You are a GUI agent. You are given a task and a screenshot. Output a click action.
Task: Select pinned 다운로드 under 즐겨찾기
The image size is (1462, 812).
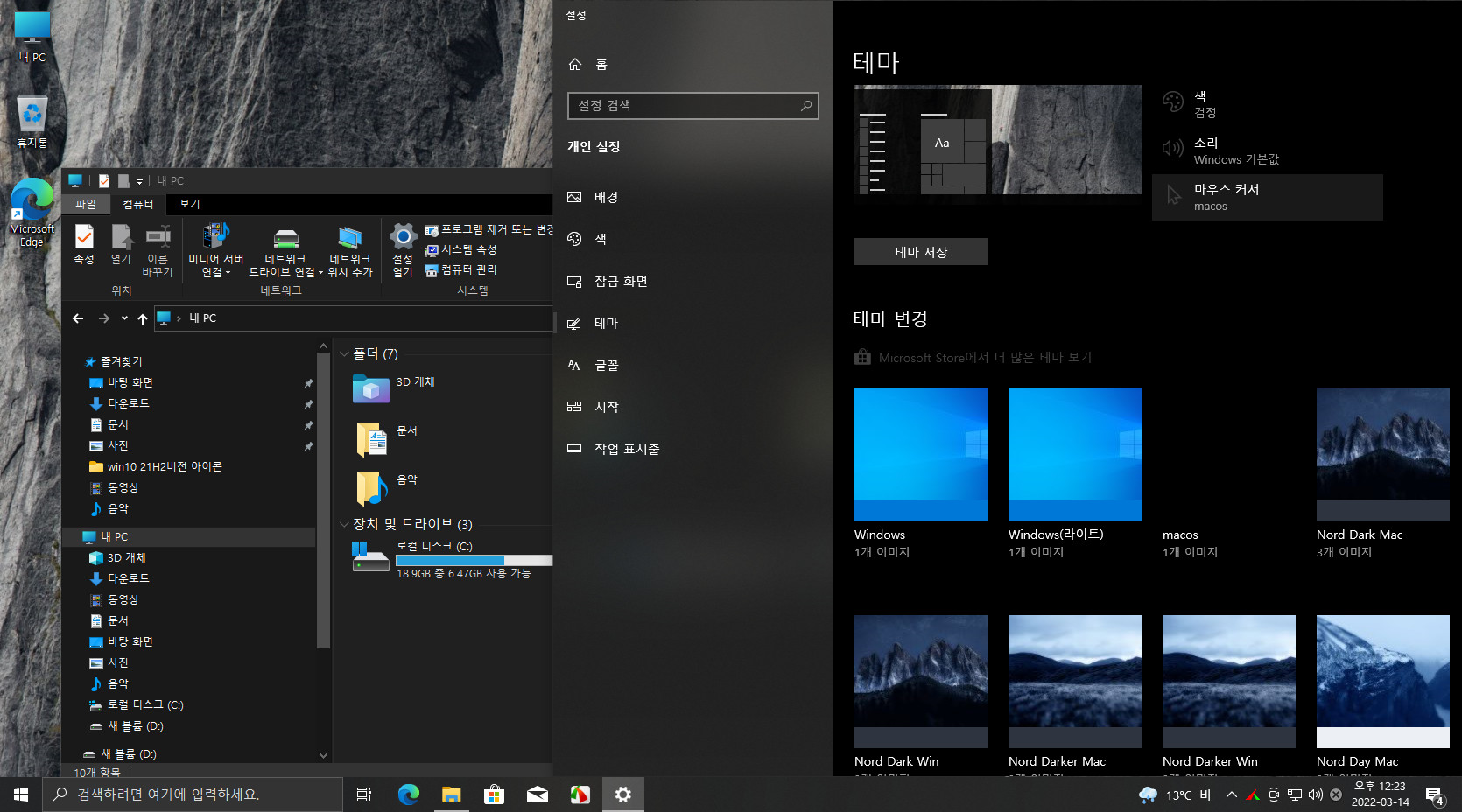click(x=120, y=403)
